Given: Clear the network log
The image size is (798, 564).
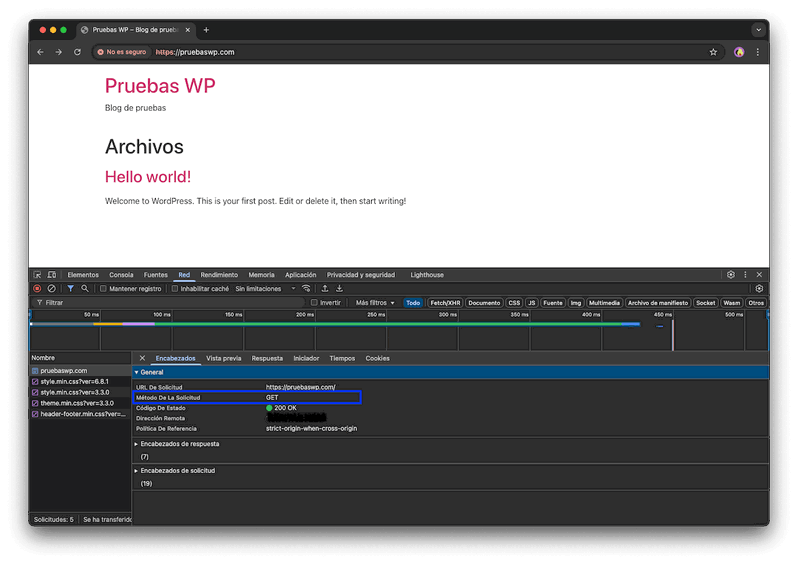Looking at the screenshot, I should point(51,289).
